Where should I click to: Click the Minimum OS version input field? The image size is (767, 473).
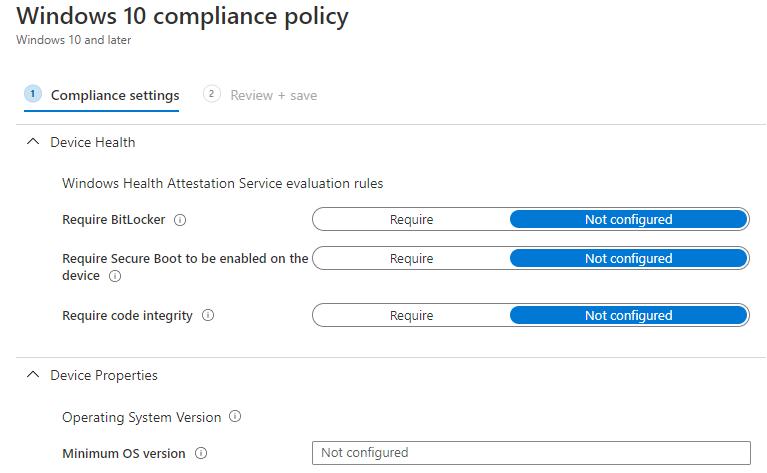pos(531,453)
